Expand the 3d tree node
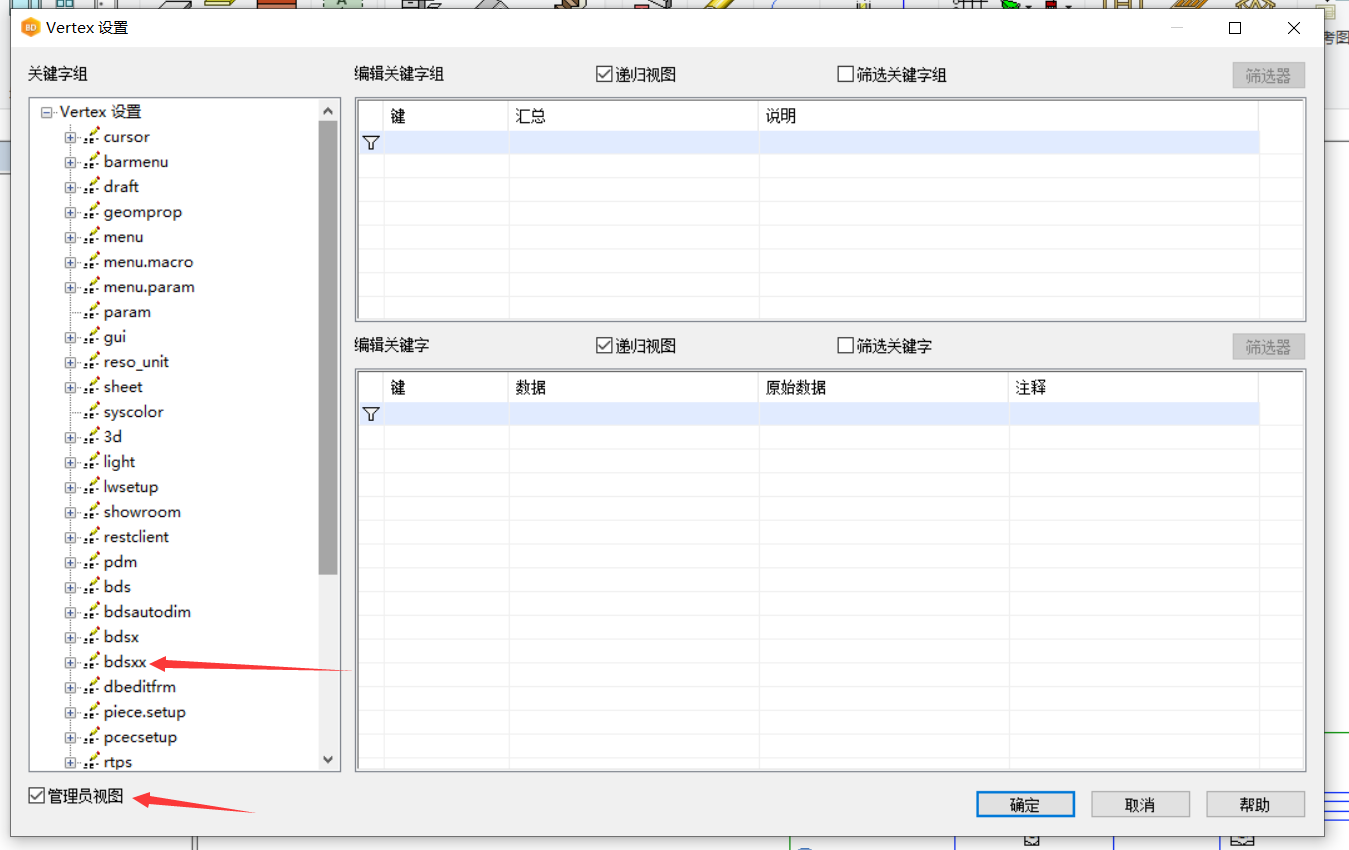Screen dimensions: 1349x850 (x=71, y=438)
